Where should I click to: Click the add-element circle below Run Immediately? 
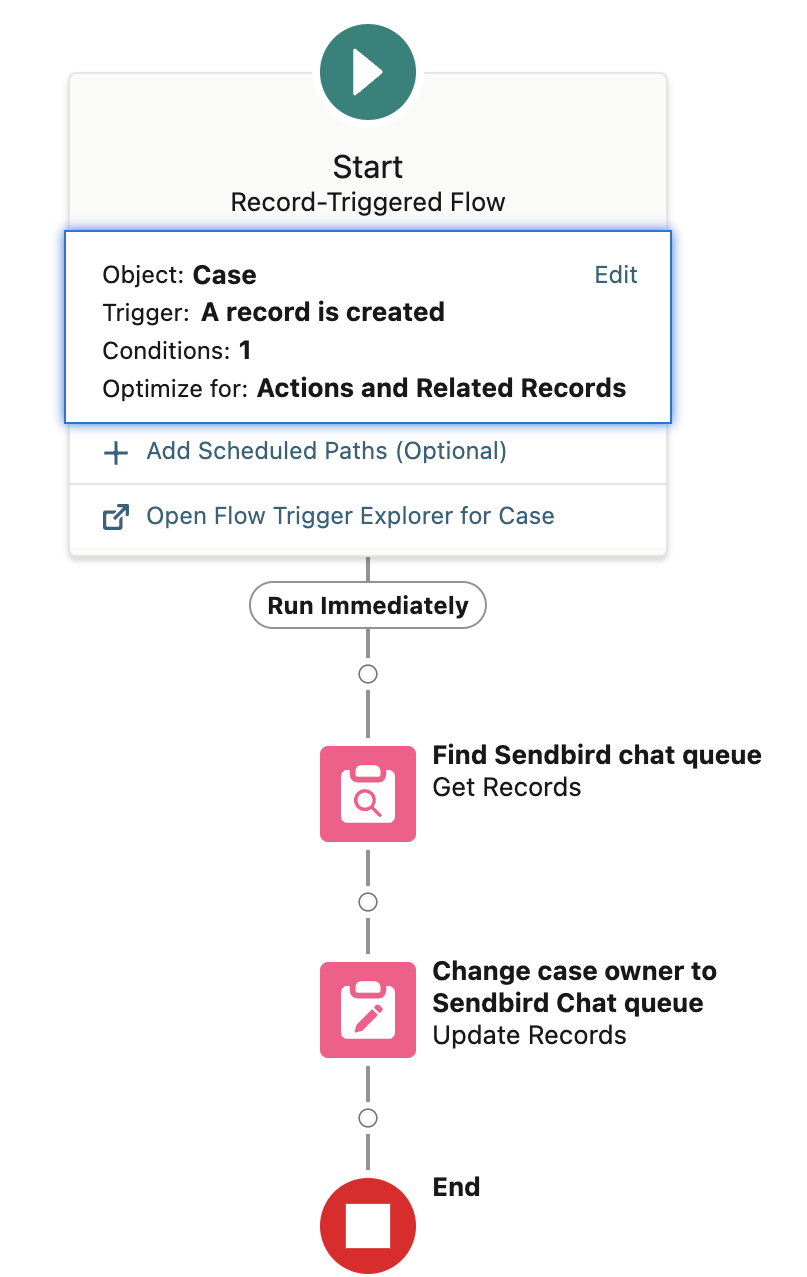367,674
